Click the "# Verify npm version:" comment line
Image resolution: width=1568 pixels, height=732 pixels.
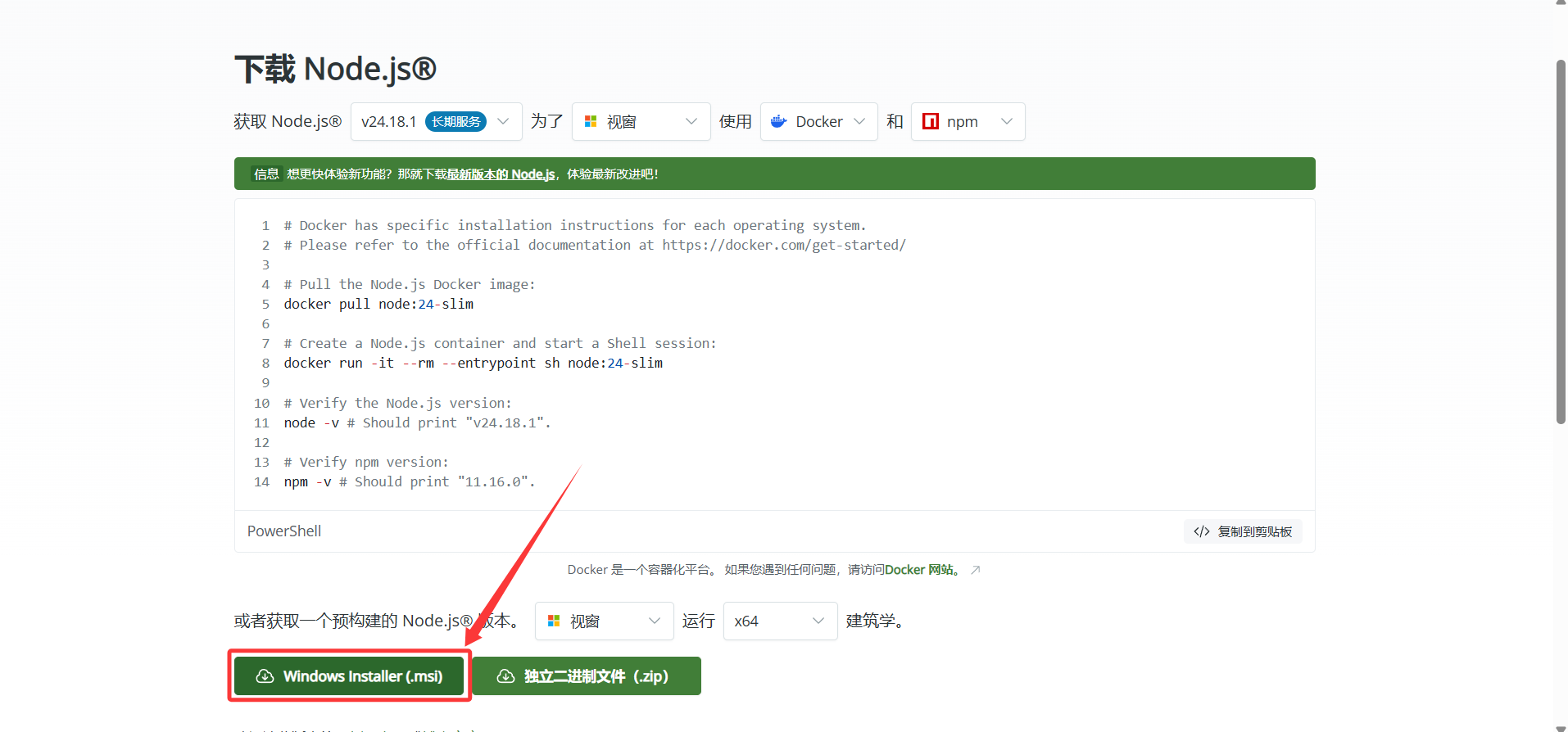tap(366, 463)
